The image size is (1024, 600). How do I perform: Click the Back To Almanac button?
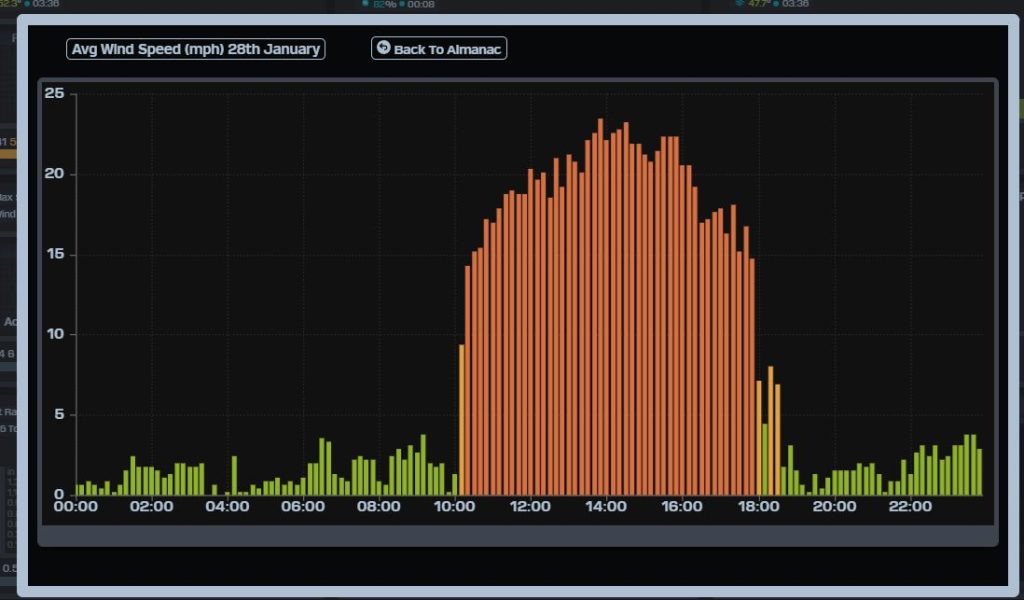439,48
